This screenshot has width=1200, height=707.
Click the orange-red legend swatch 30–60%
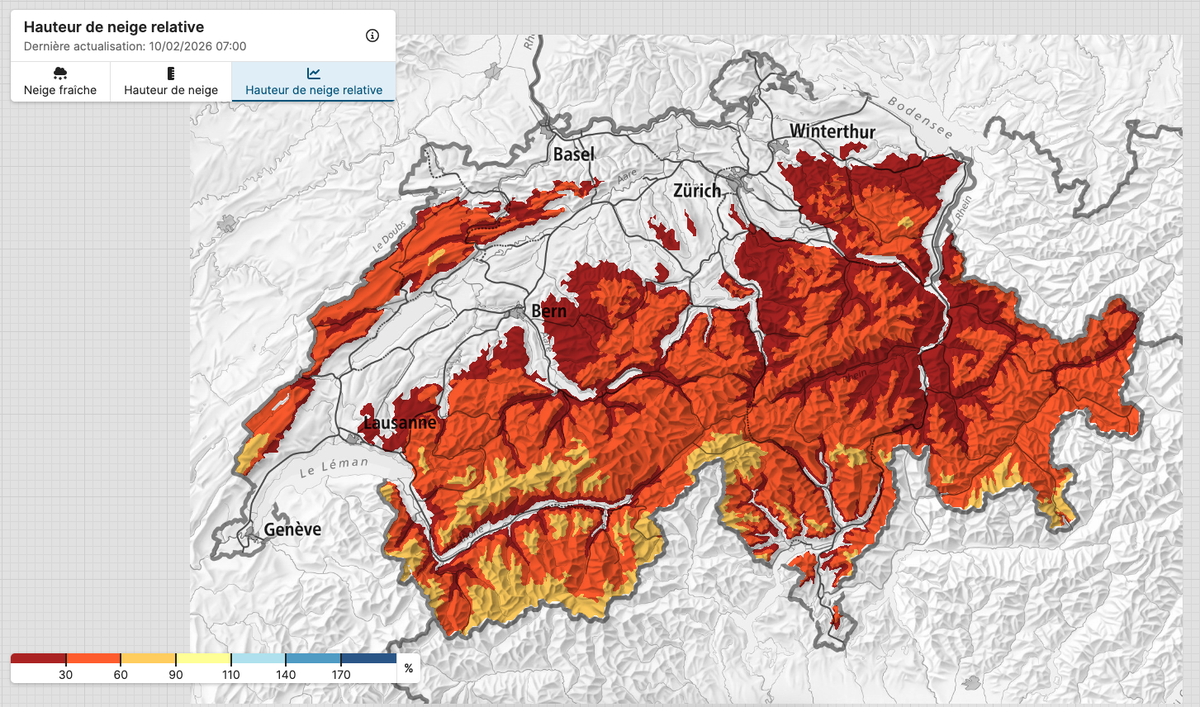[93, 659]
